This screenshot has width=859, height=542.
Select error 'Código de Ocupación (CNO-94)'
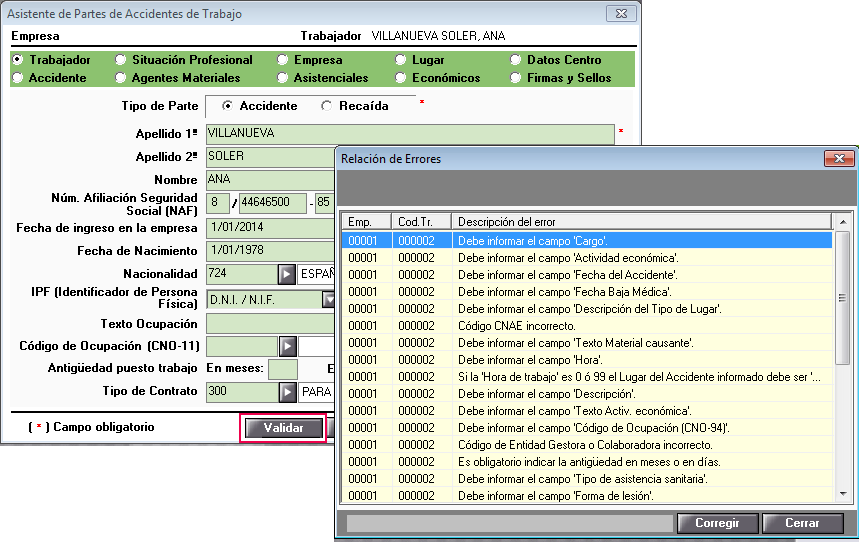pyautogui.click(x=587, y=427)
